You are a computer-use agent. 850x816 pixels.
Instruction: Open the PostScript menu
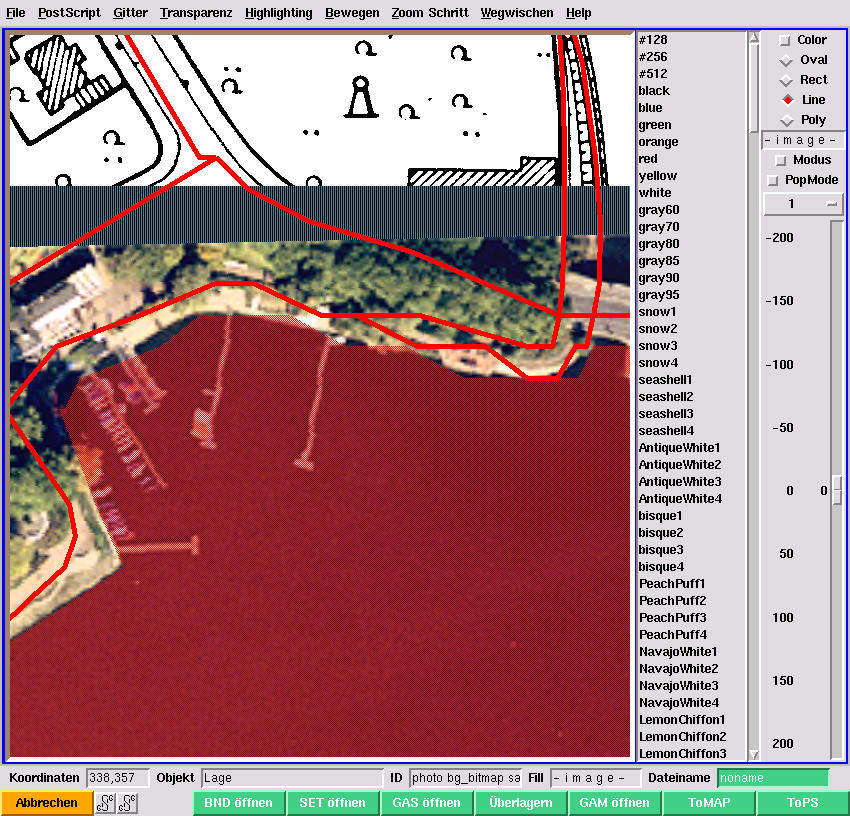(x=69, y=13)
